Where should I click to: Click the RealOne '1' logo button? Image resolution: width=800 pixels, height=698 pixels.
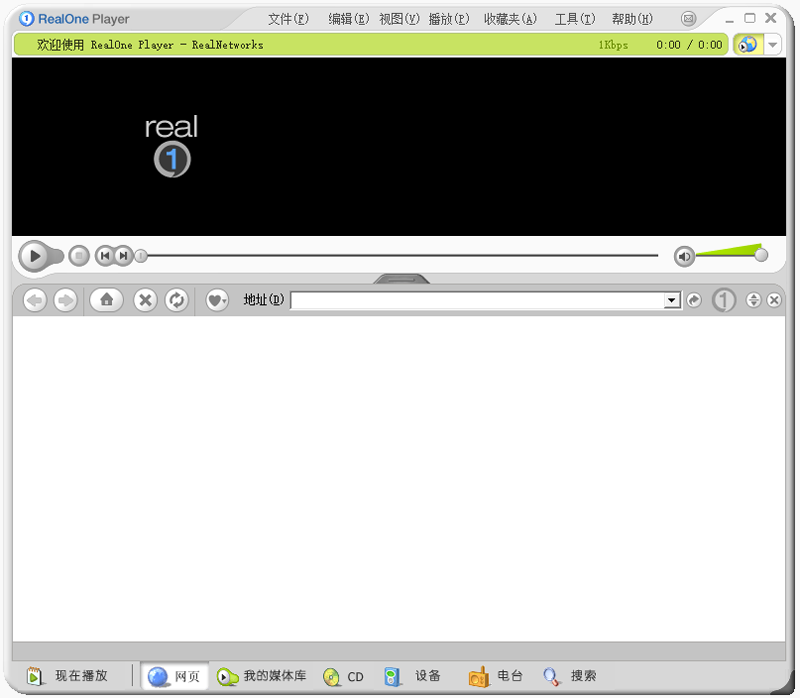click(724, 300)
